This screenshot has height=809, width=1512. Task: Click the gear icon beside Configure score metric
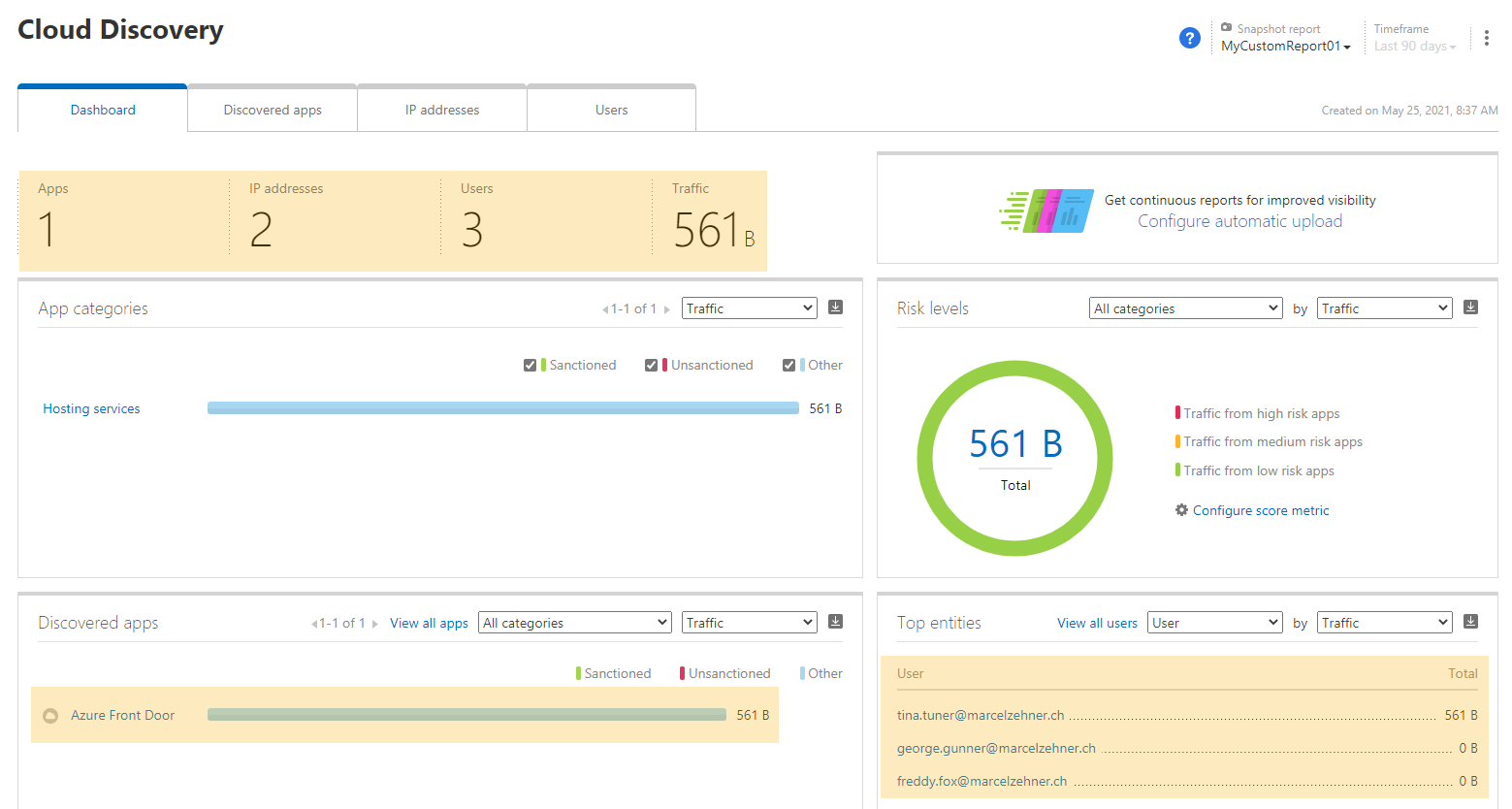tap(1181, 510)
